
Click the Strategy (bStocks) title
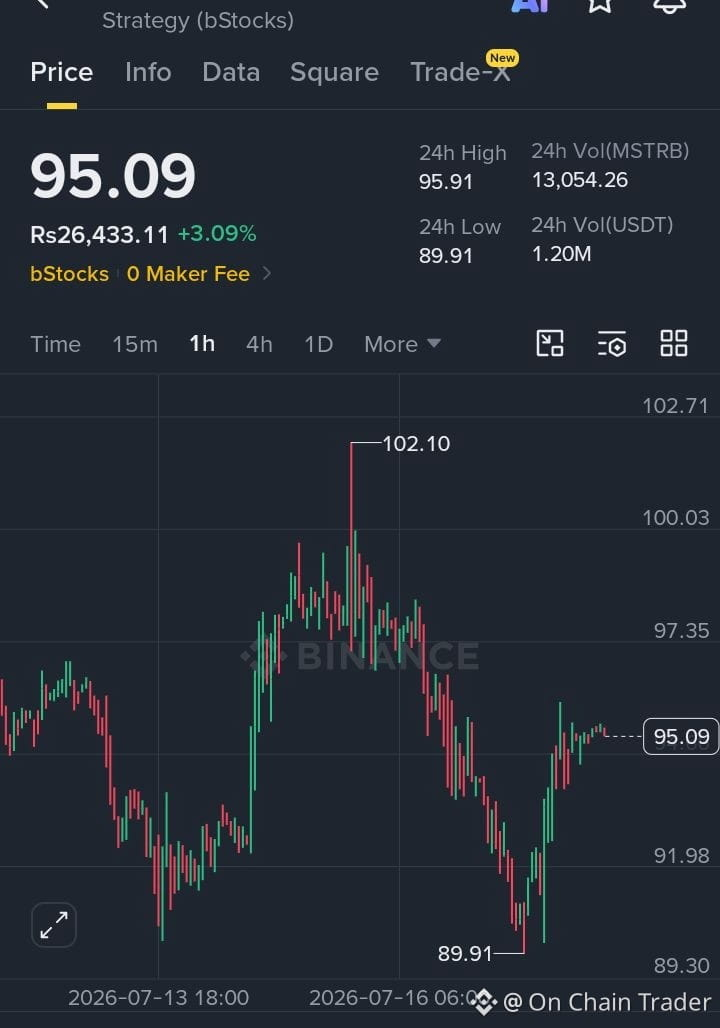point(198,20)
